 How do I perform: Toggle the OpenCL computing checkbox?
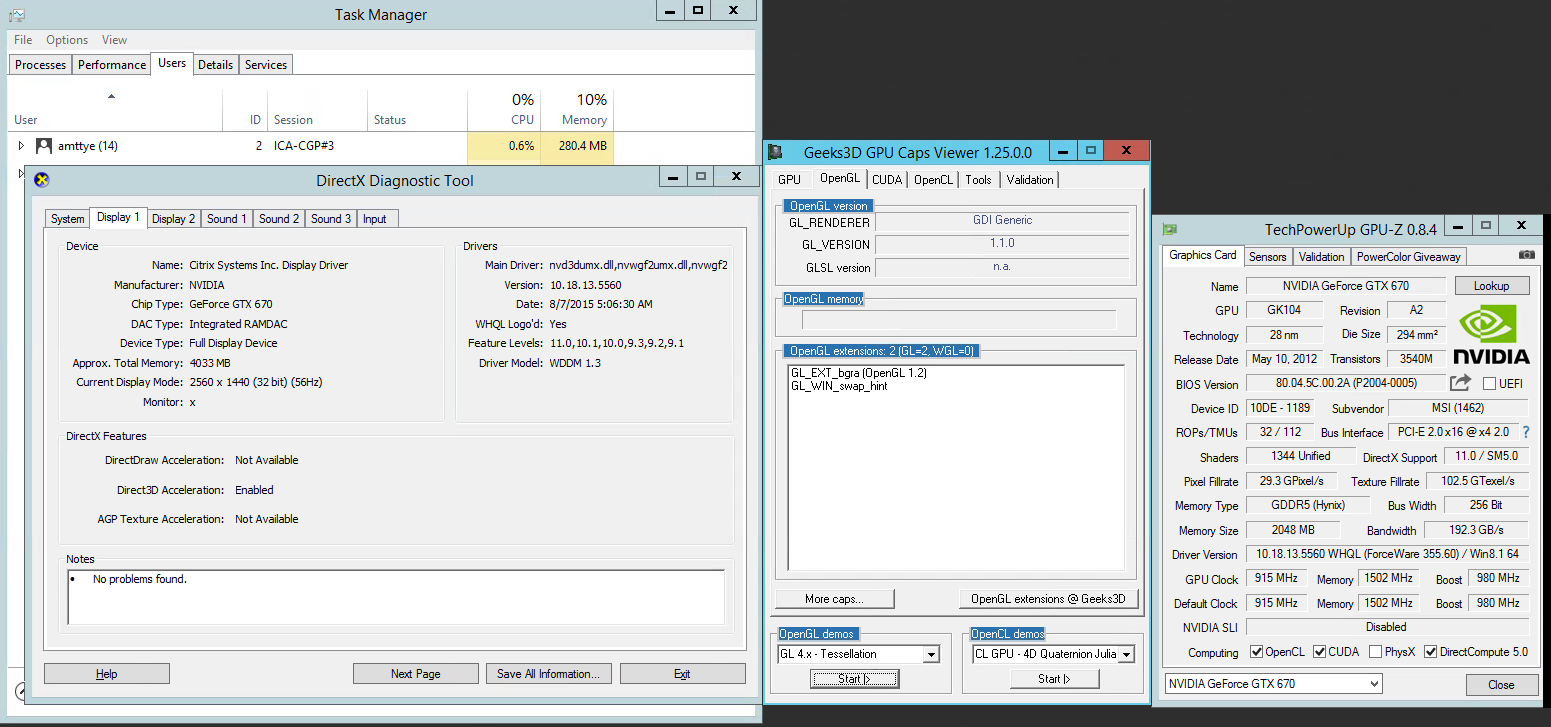(x=1256, y=652)
